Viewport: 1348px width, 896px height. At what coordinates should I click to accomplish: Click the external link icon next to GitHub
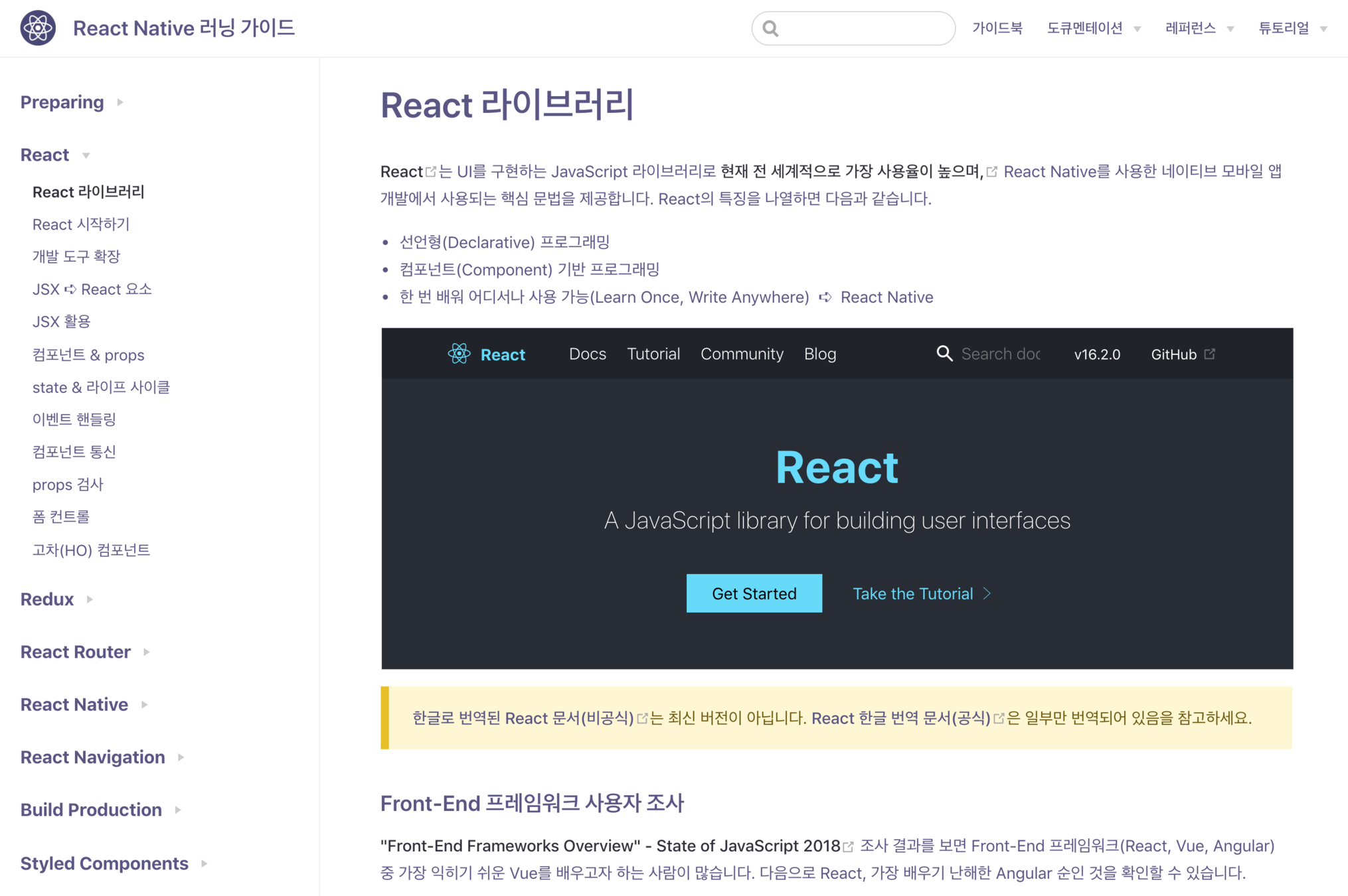[1210, 354]
